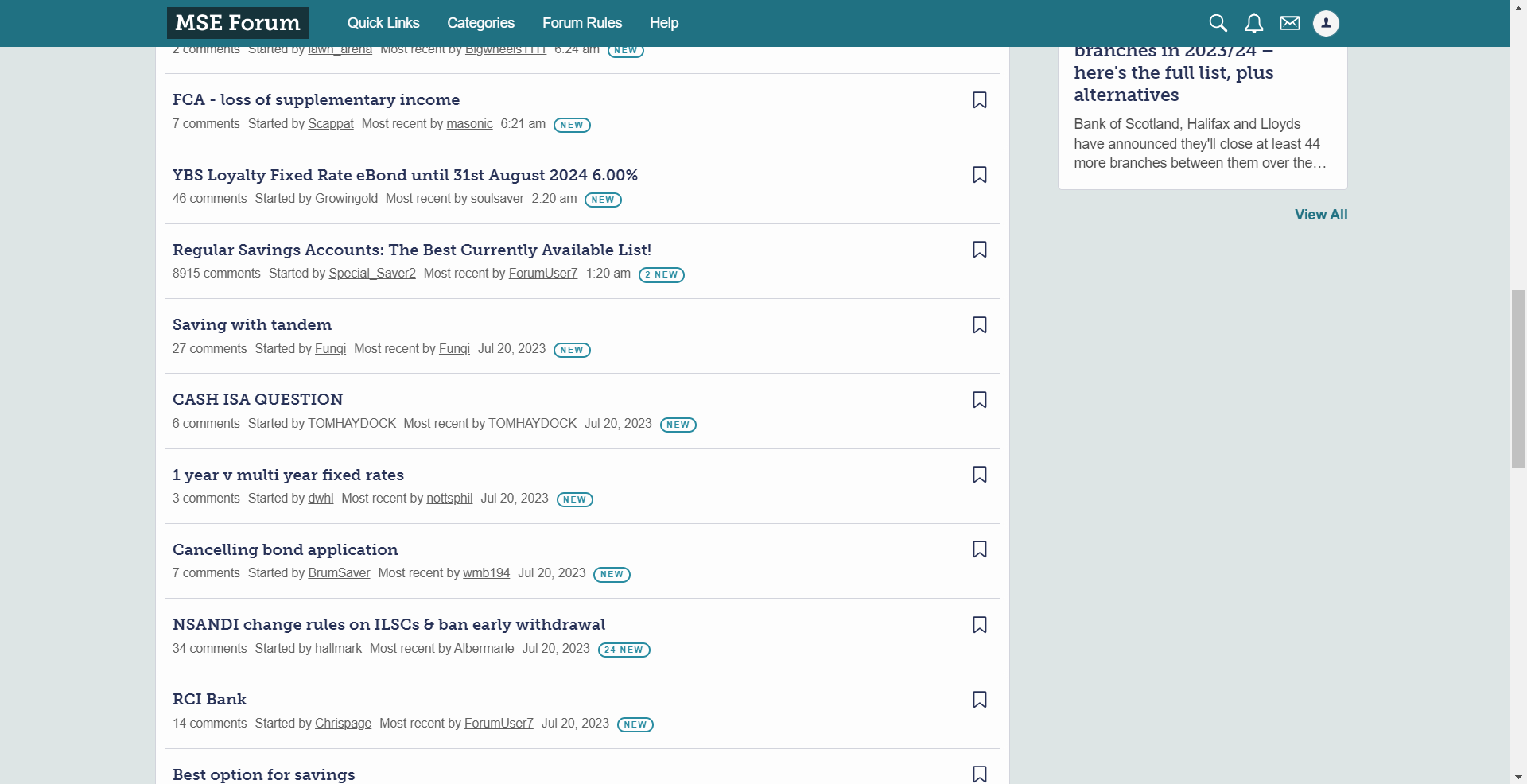Image resolution: width=1527 pixels, height=784 pixels.
Task: Open YBS Loyalty Fixed Rate eBond thread title
Action: pyautogui.click(x=405, y=175)
